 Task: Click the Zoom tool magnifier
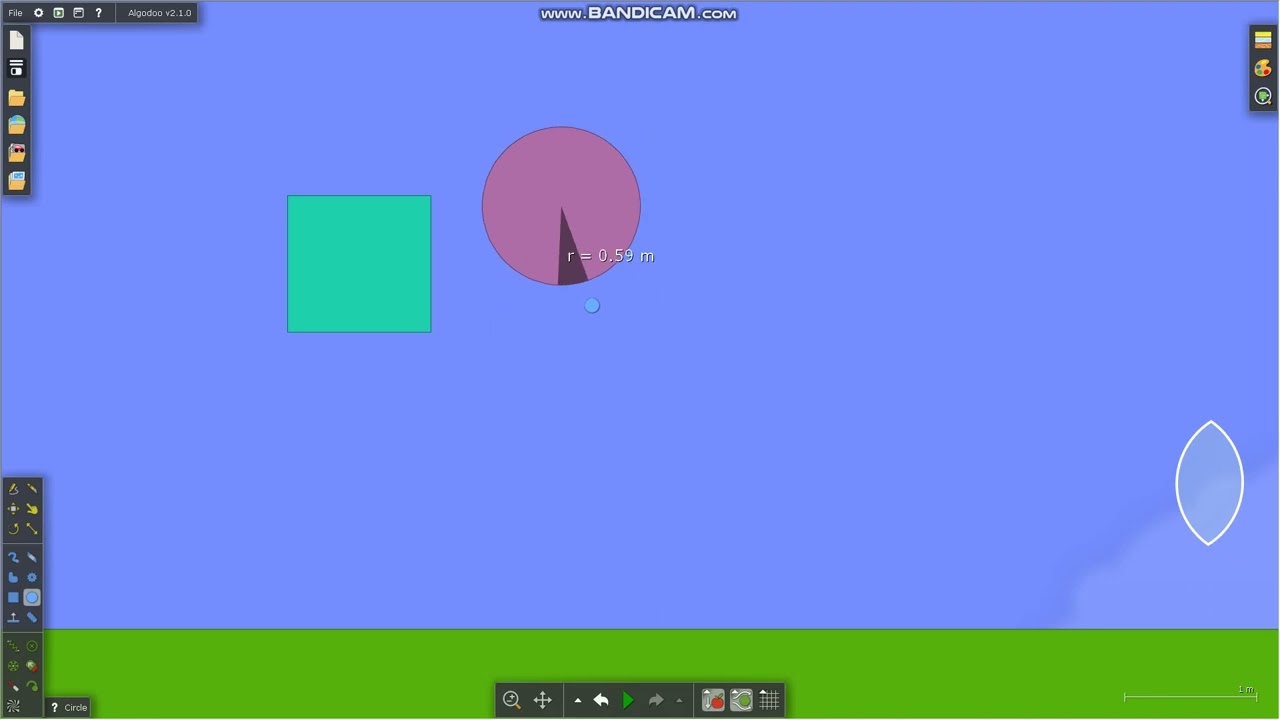(x=512, y=700)
